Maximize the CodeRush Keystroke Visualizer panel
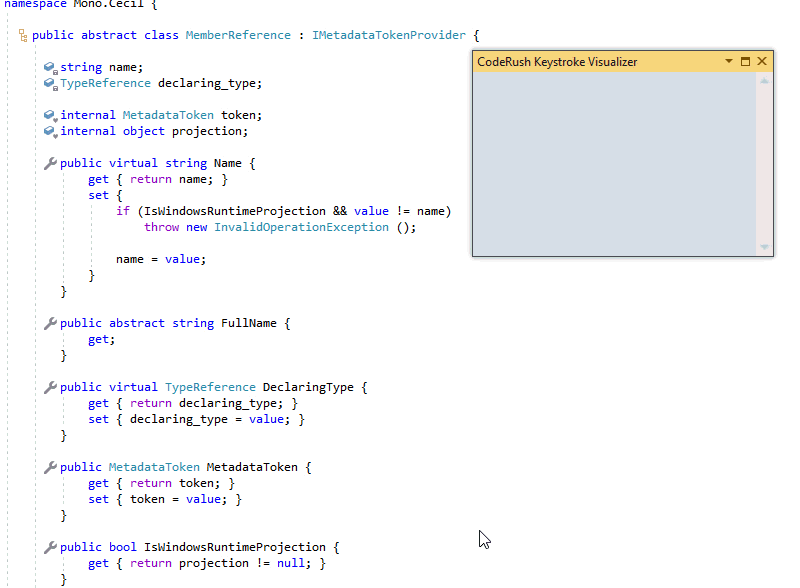 tap(745, 61)
